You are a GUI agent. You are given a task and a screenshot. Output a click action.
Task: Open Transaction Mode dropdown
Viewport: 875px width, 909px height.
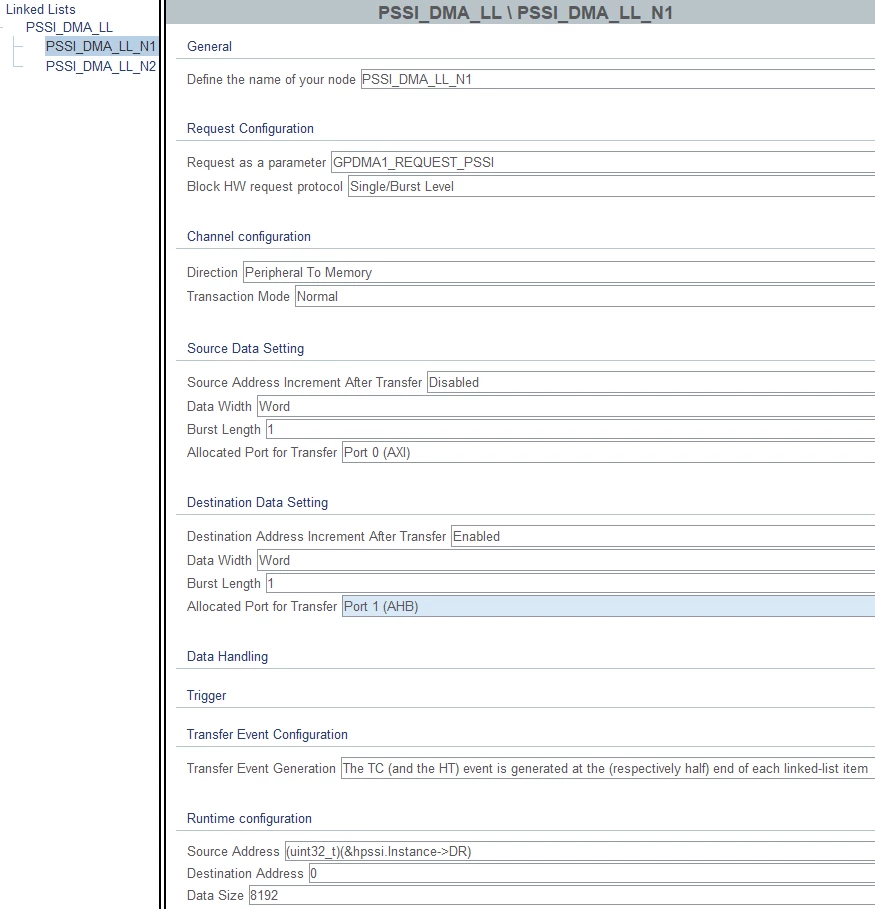click(585, 297)
